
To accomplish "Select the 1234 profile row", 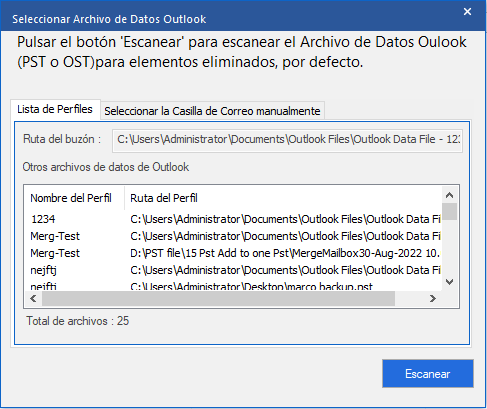I will (233, 219).
